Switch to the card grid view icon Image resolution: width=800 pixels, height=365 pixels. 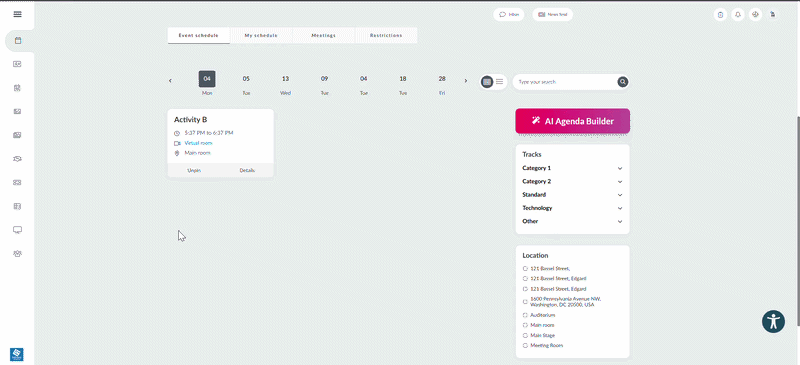click(x=487, y=82)
